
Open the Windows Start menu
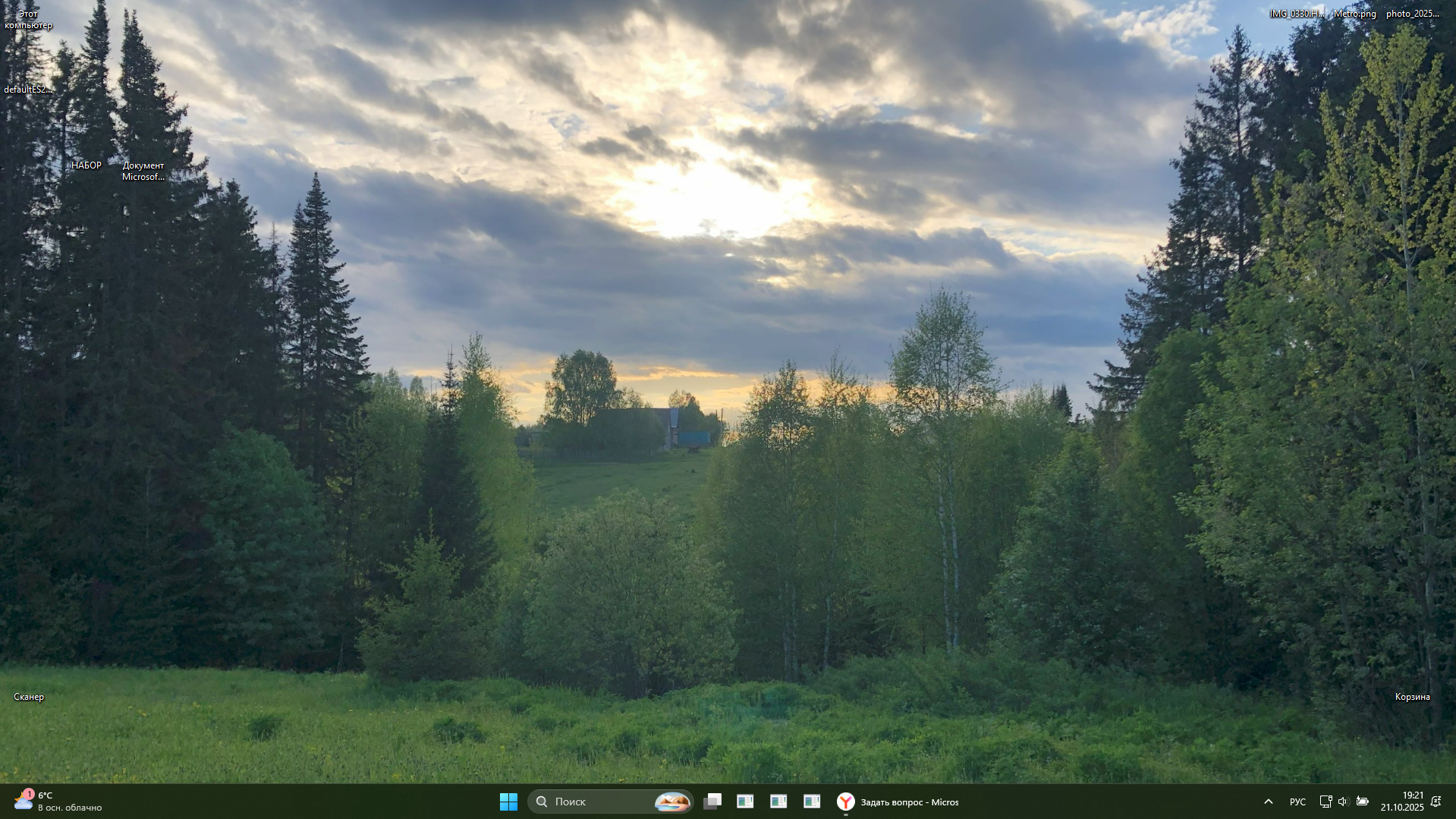[x=508, y=802]
